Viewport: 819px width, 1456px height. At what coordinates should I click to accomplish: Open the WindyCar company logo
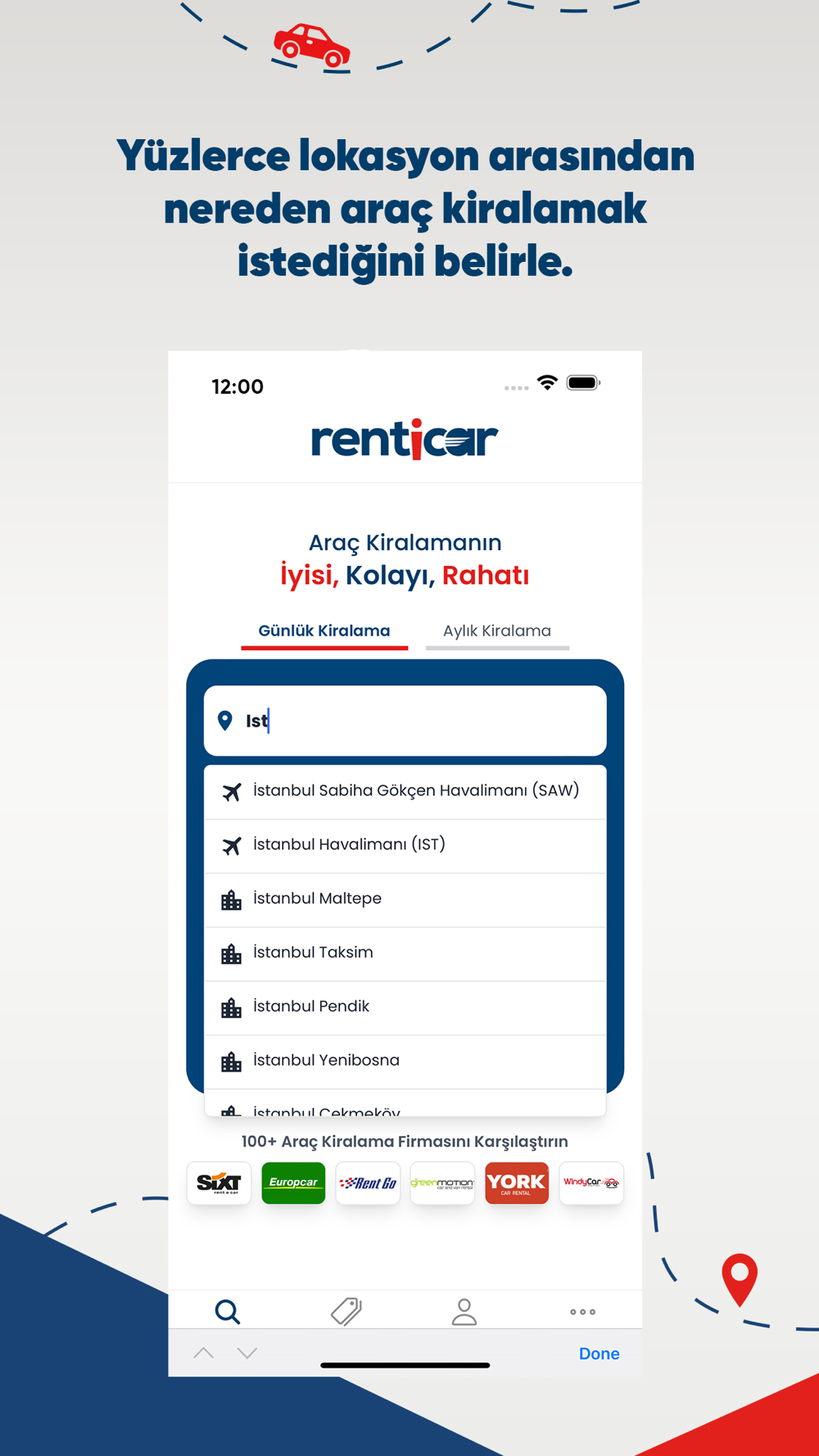click(x=591, y=1183)
